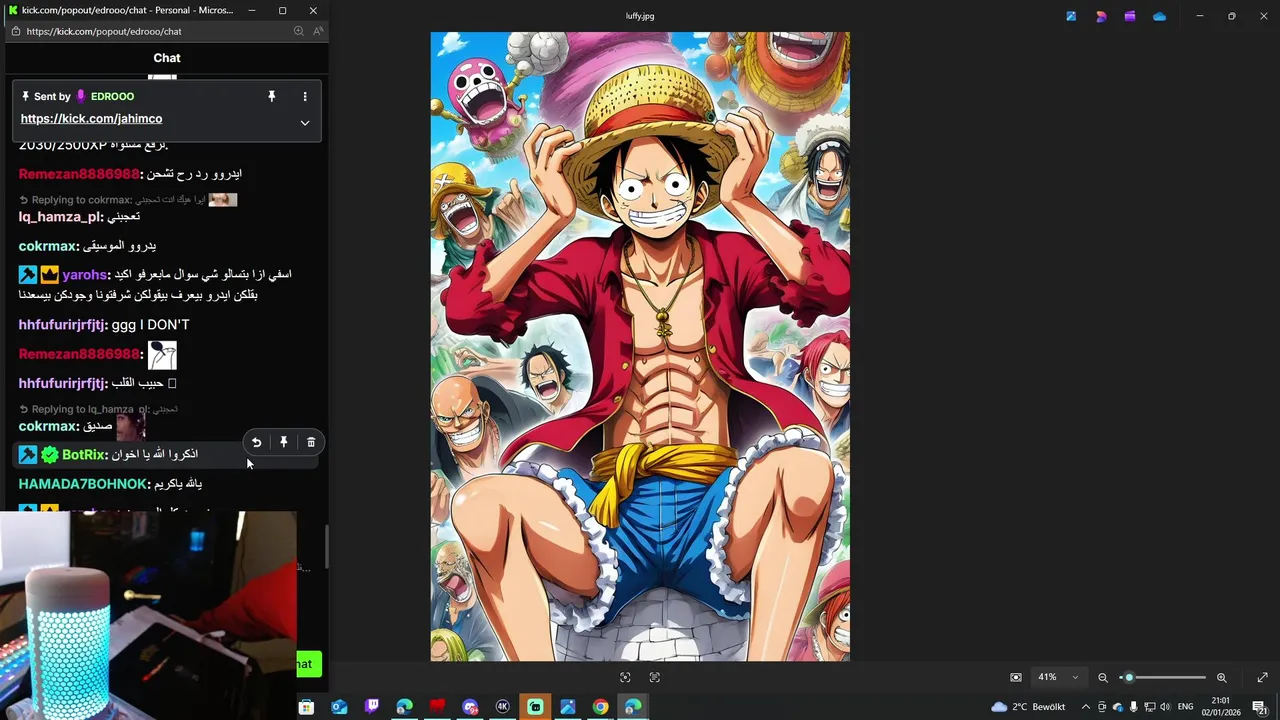
Task: Click the zoom in magnifier in the photo viewer
Action: [1222, 677]
